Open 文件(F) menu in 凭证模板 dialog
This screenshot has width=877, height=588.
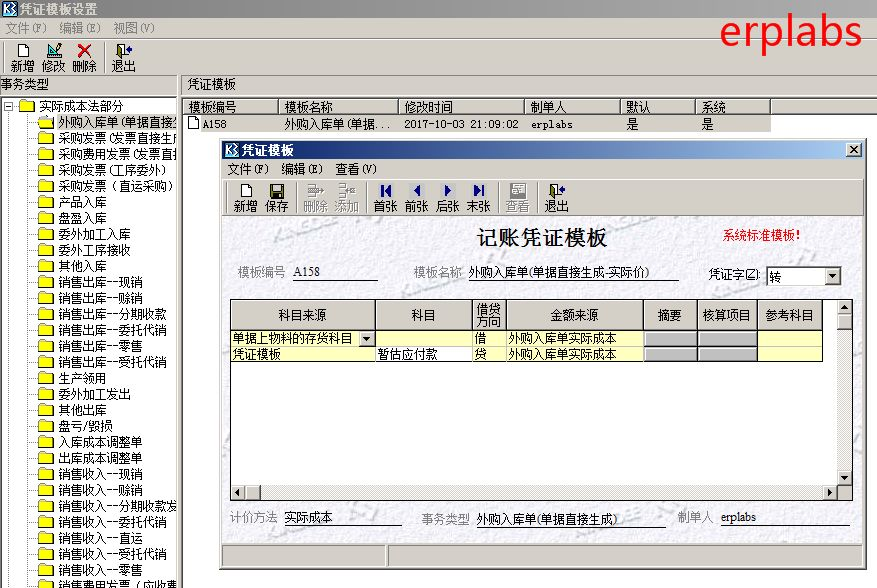click(248, 168)
